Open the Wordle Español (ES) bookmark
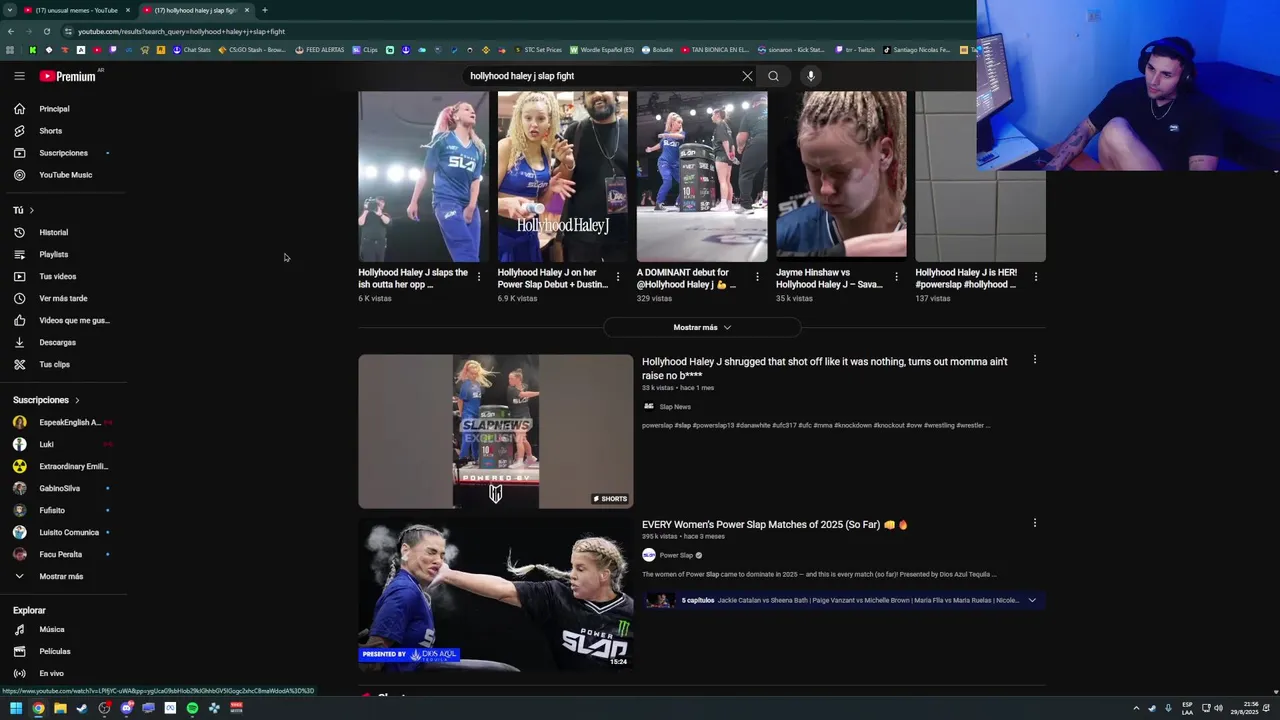 (x=602, y=50)
